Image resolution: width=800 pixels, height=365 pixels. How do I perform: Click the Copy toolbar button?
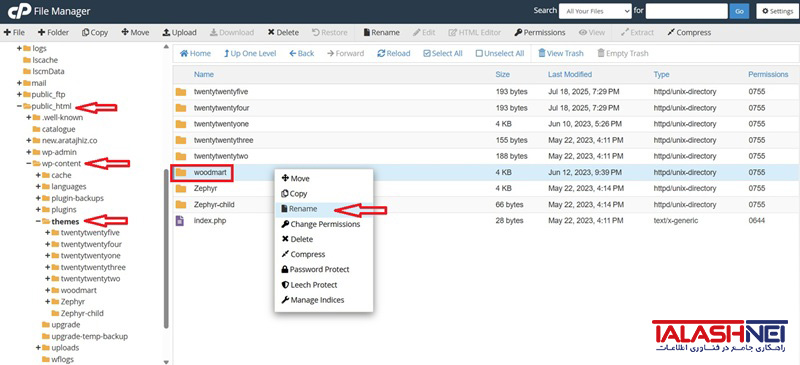[x=95, y=33]
